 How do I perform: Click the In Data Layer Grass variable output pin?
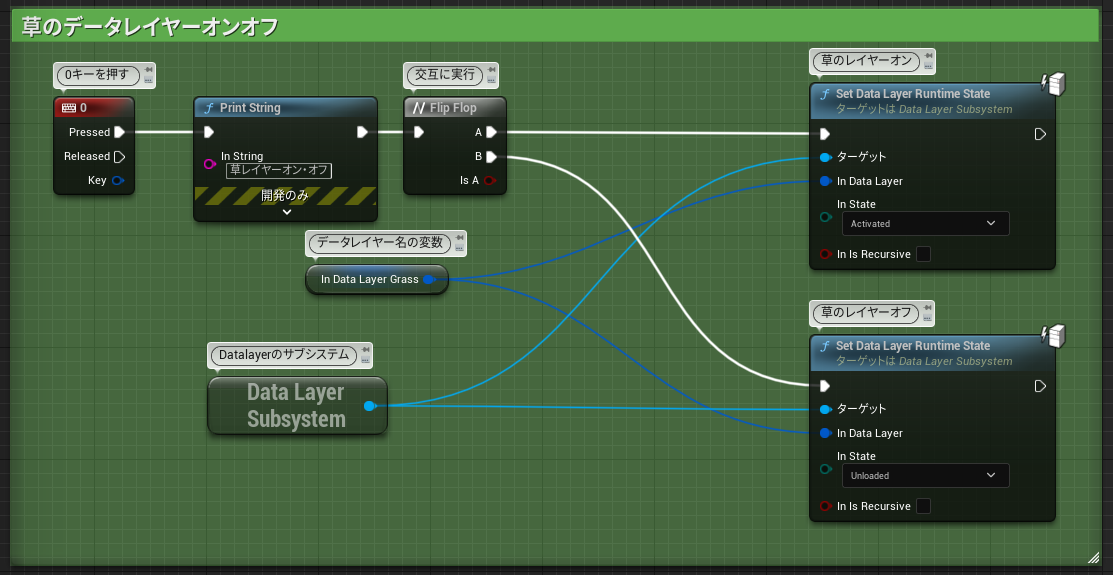pyautogui.click(x=429, y=280)
